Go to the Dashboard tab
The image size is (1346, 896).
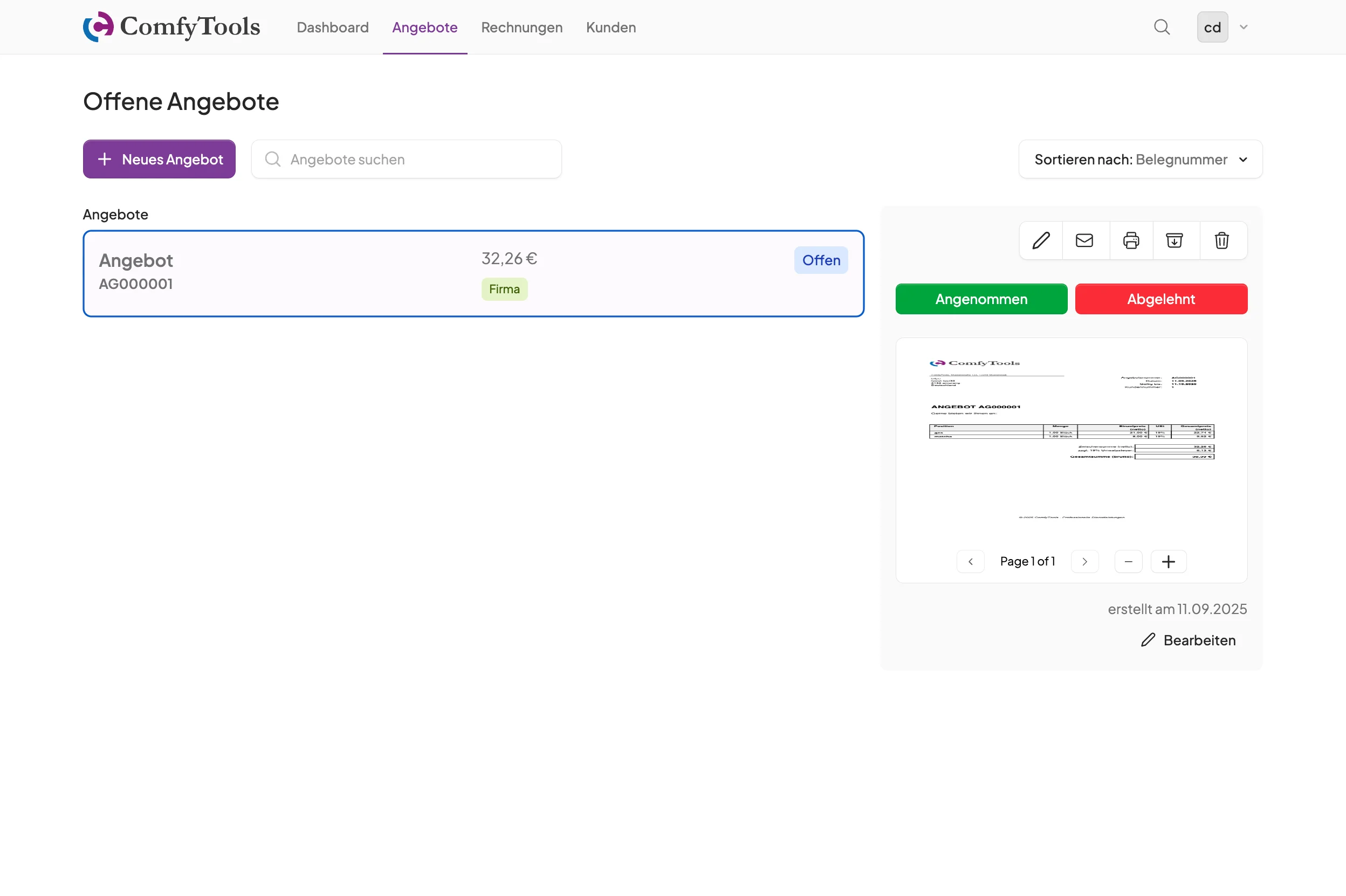click(332, 27)
